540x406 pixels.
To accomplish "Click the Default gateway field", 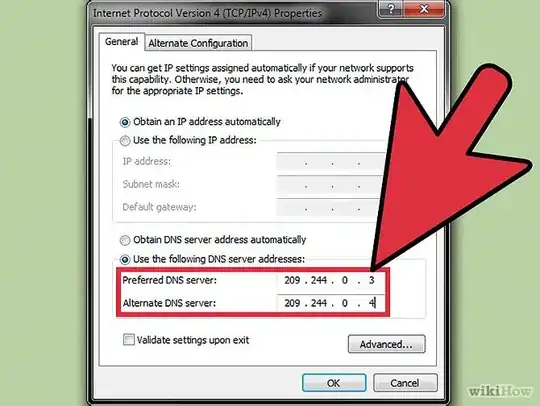I will 328,207.
